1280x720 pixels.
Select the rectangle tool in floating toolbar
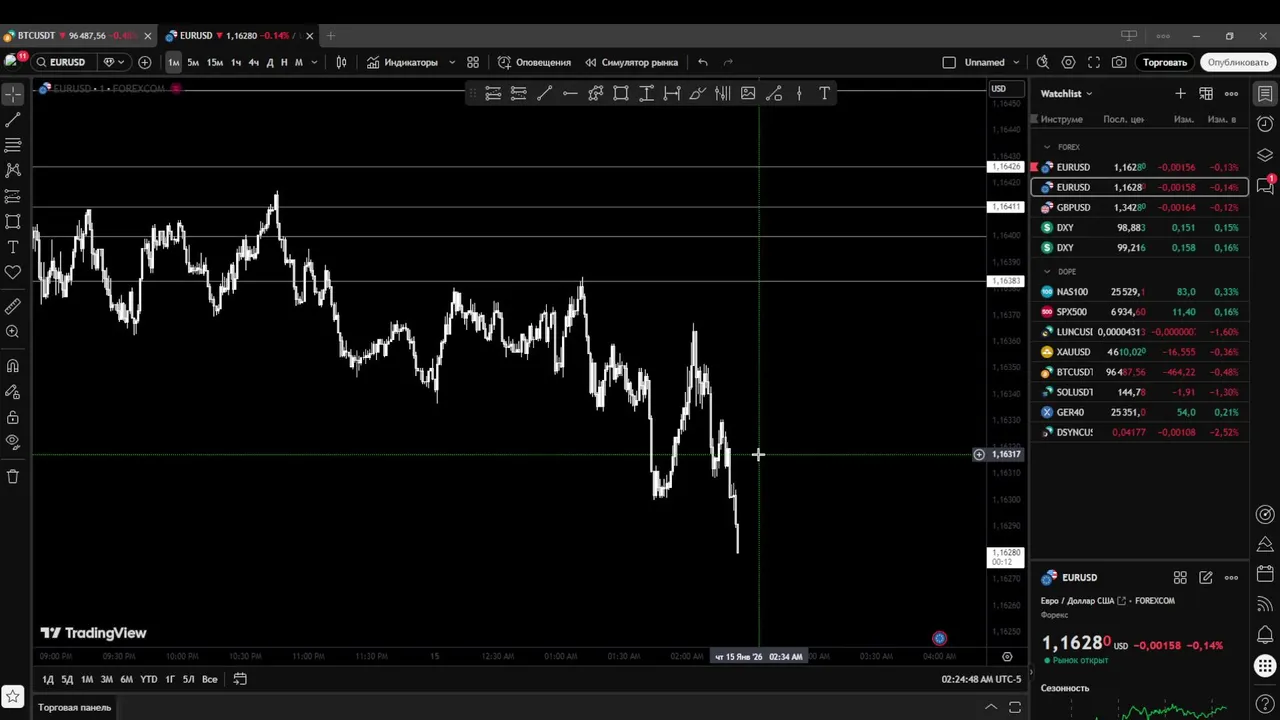[x=621, y=93]
